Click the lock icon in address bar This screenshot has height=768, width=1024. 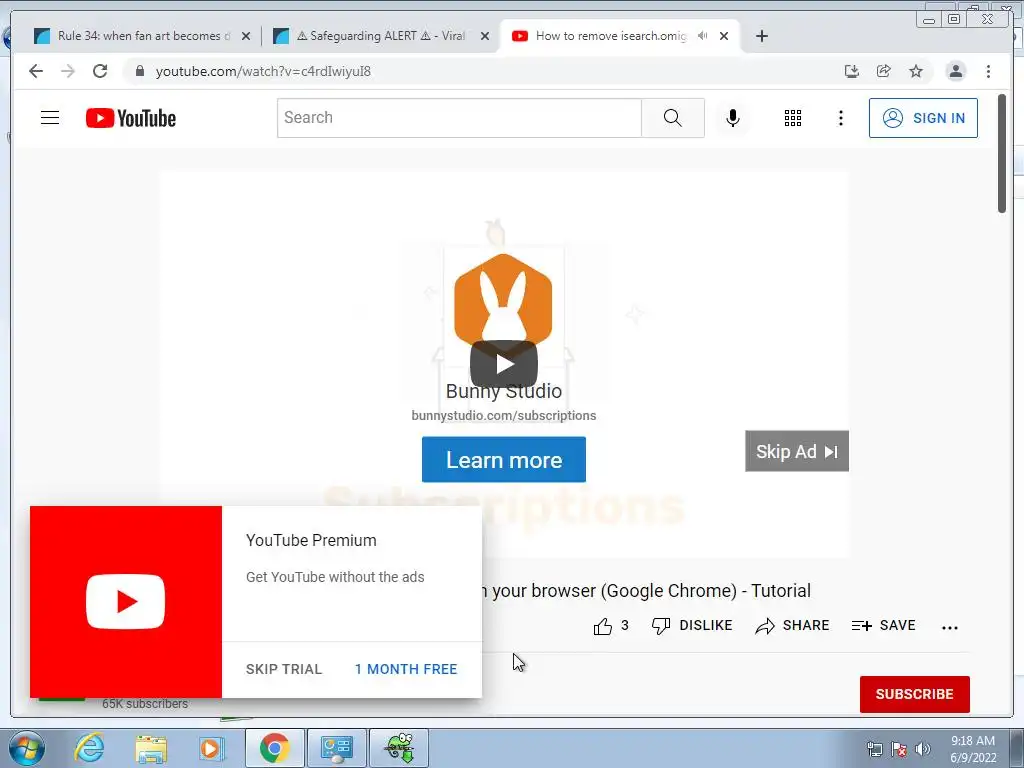[139, 71]
